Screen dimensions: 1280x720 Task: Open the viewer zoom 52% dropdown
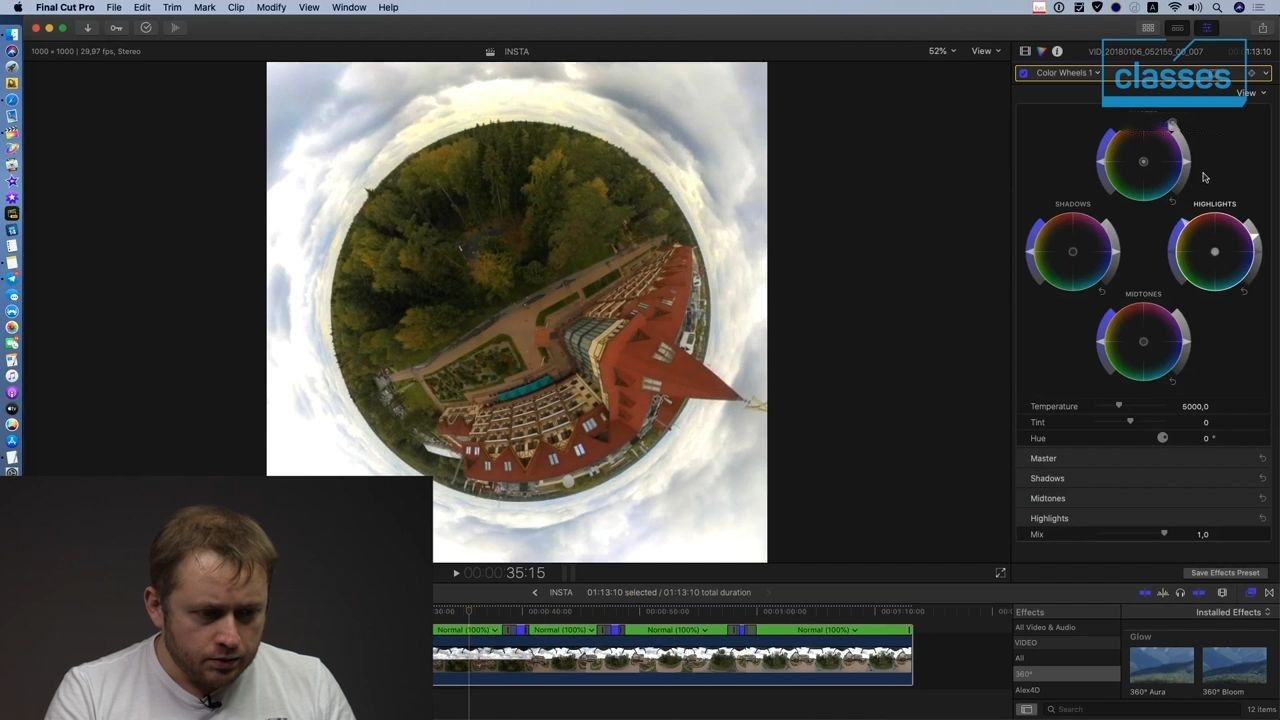pos(942,51)
